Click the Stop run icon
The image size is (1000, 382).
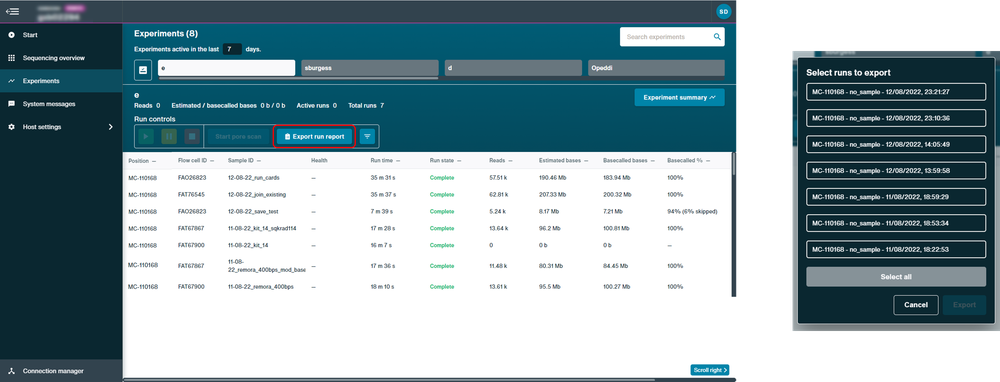click(192, 136)
